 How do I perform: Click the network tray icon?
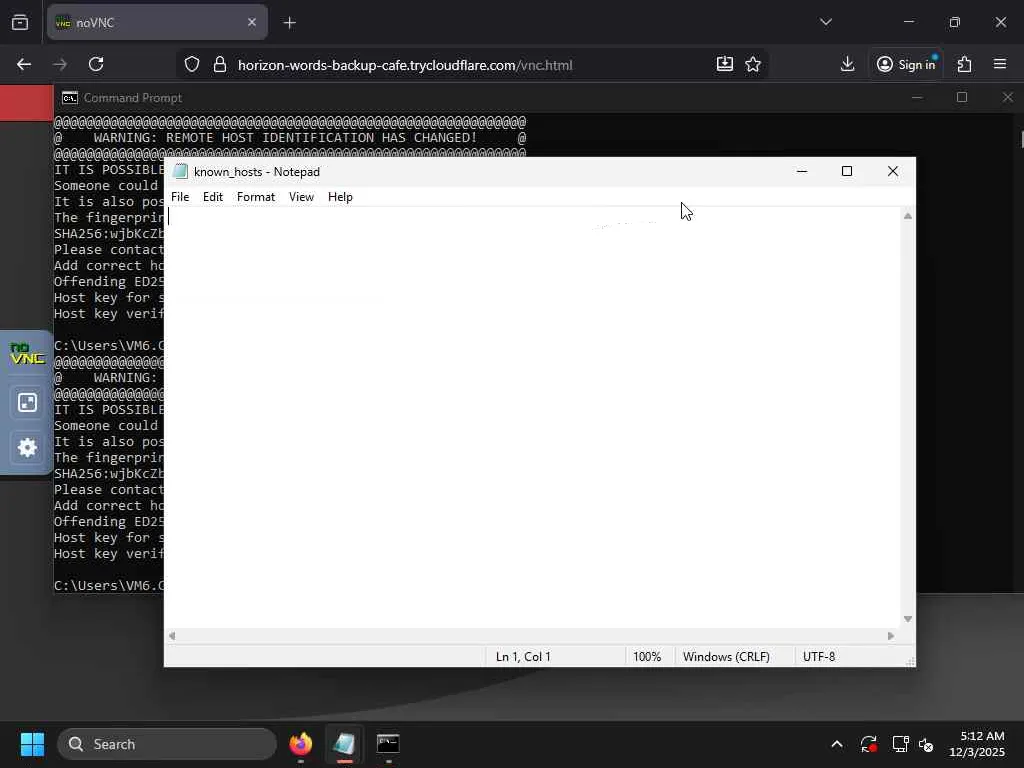[901, 744]
